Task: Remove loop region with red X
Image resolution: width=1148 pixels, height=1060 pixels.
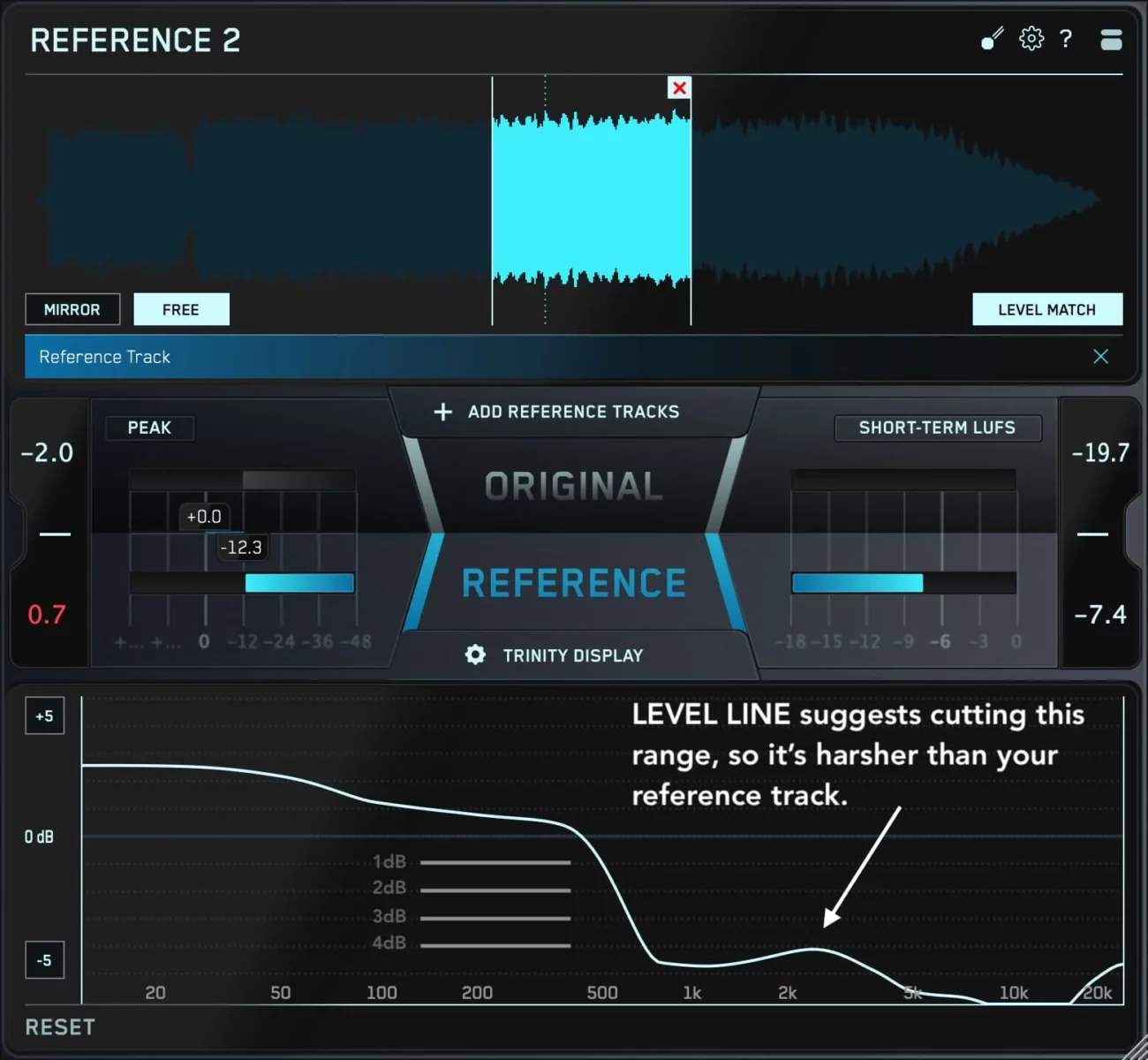Action: [679, 87]
